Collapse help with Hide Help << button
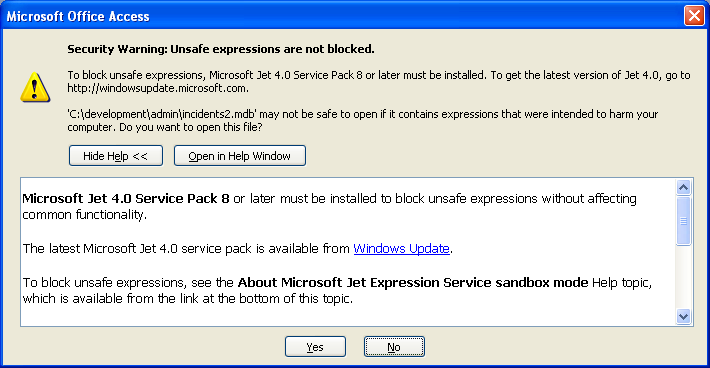The image size is (710, 368). pos(116,156)
